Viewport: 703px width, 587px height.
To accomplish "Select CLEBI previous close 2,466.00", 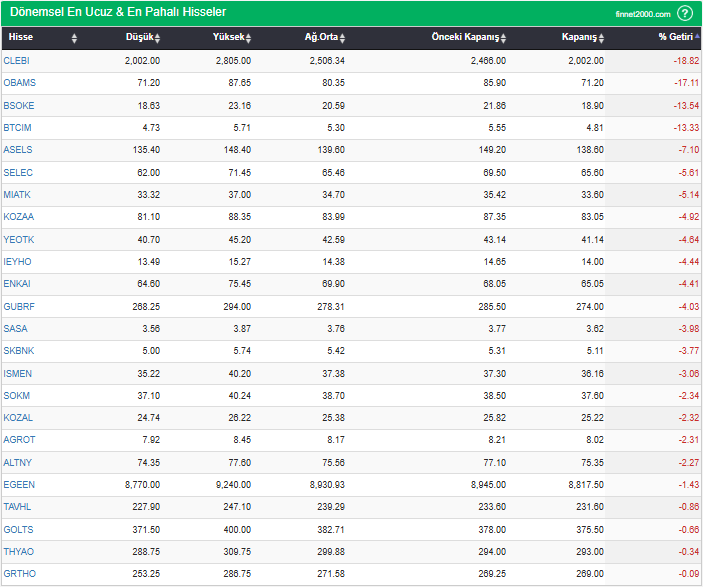I will tap(488, 61).
